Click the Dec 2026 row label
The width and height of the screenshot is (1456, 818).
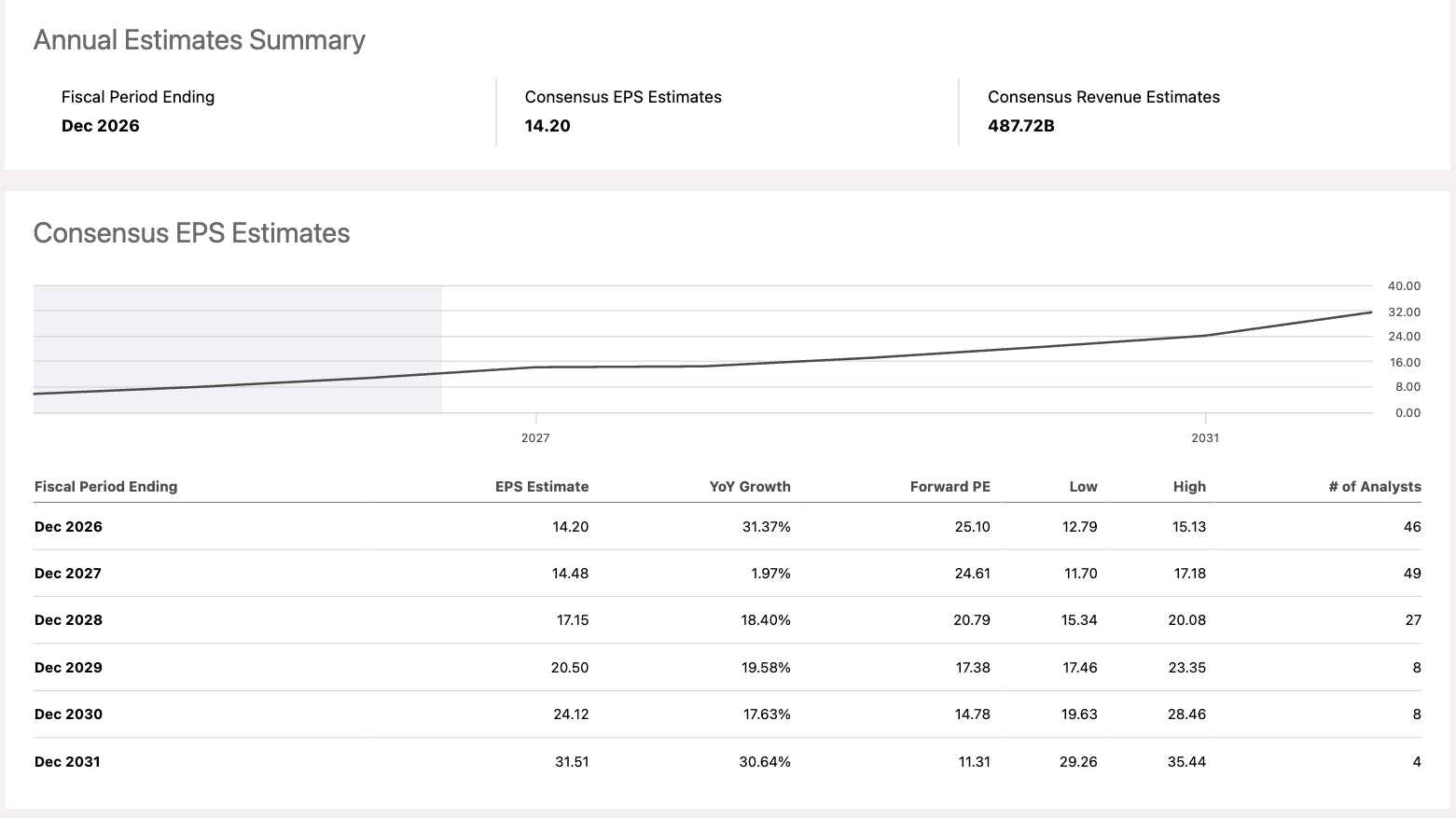point(68,527)
